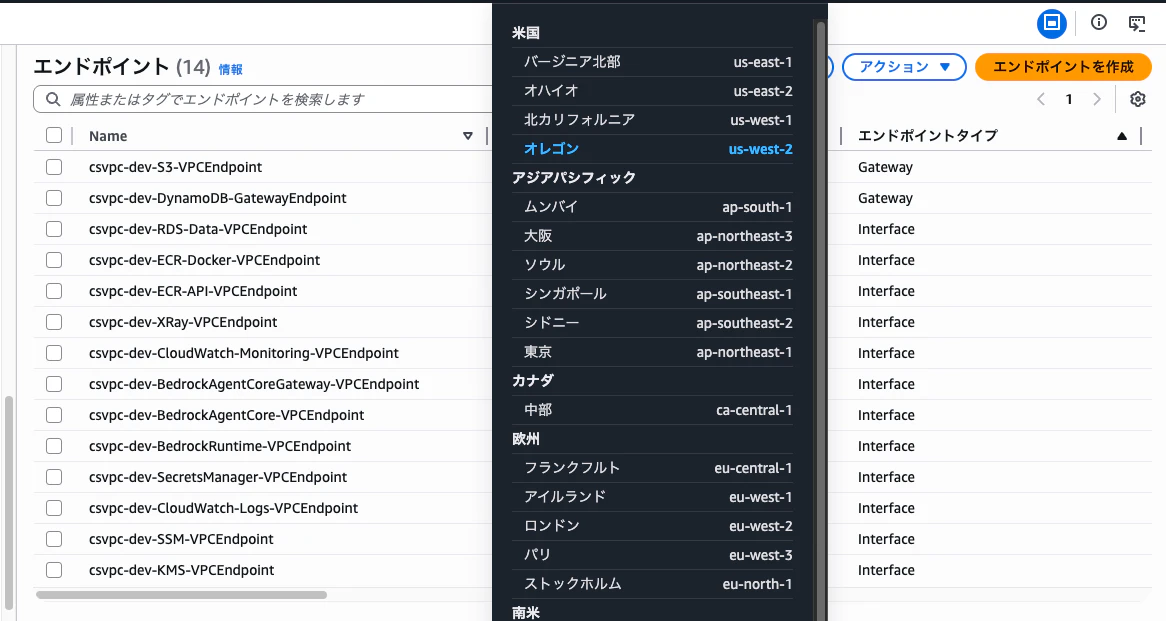Check csvpc-dev-BedrockRuntime-VPCEndpoint row

coord(54,445)
